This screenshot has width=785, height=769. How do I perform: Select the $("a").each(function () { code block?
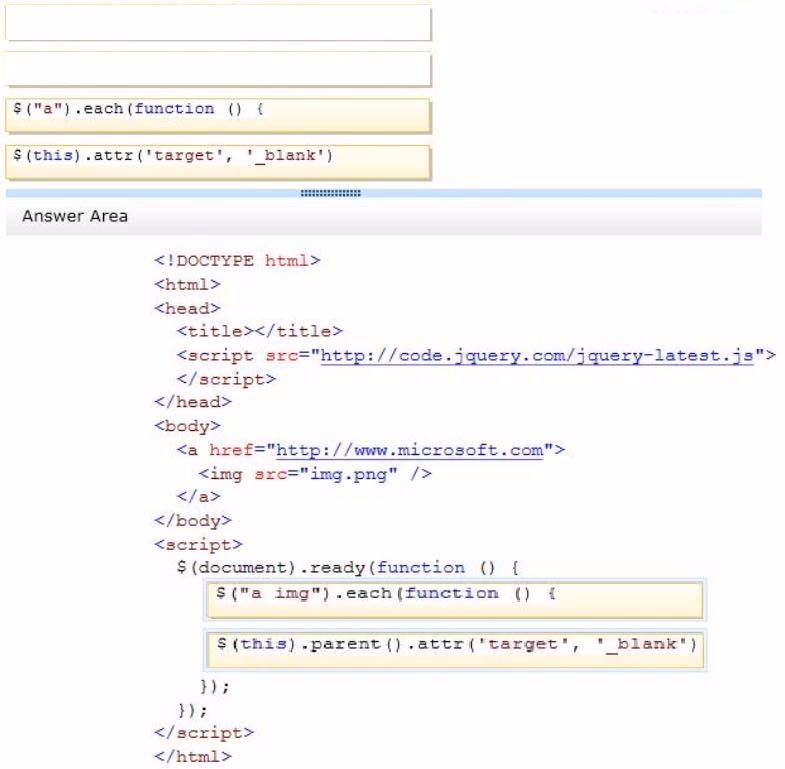point(218,116)
